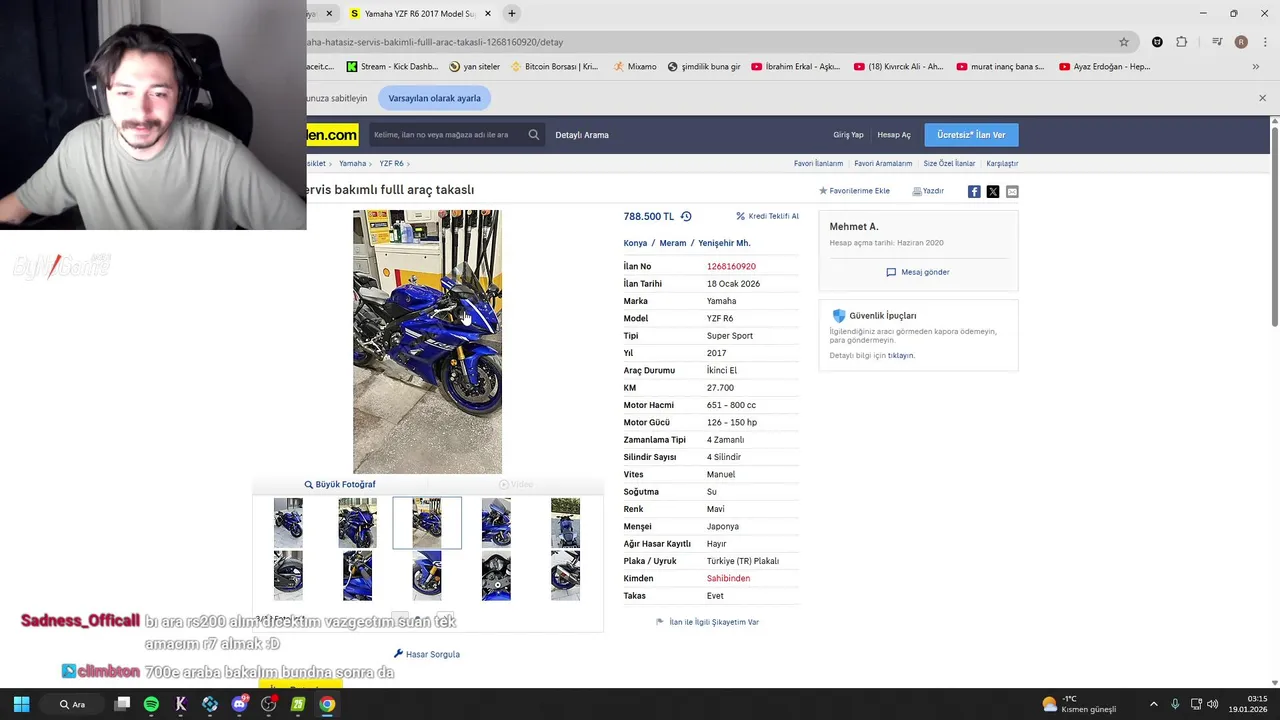Viewport: 1280px width, 720px height.
Task: Click Giriş Yap login link
Action: point(848,135)
